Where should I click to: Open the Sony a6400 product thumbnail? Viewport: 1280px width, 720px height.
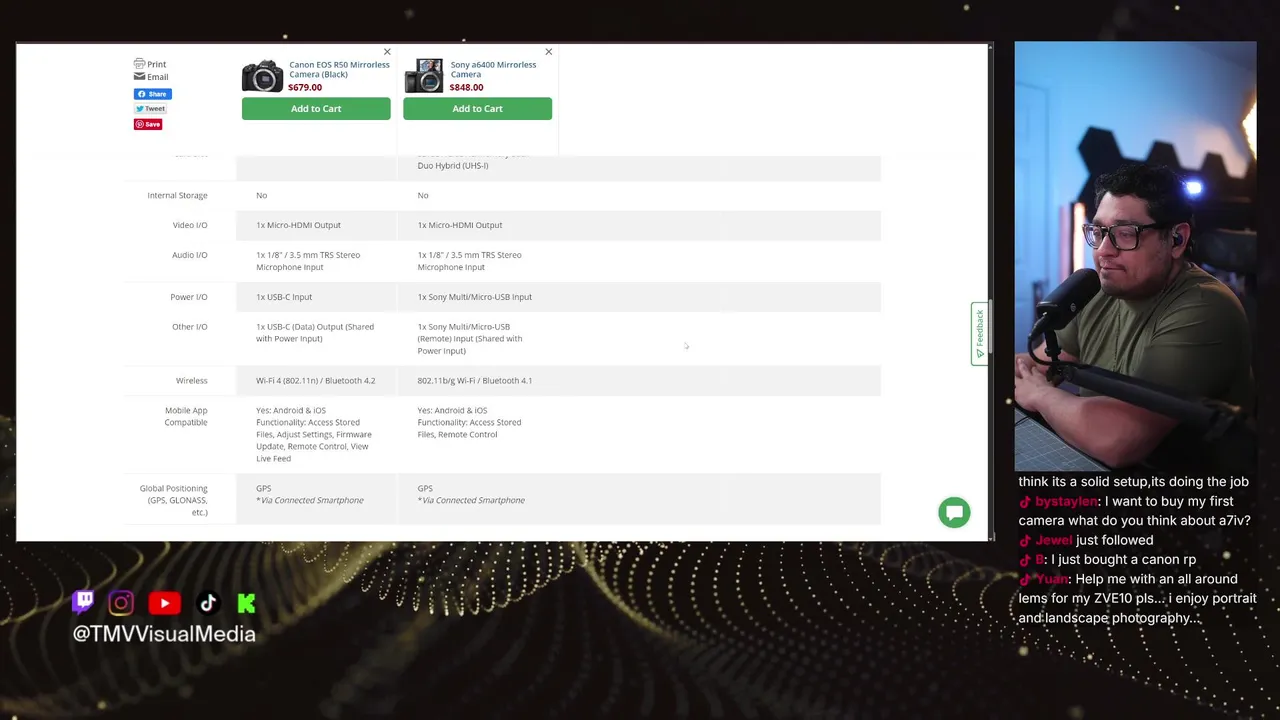coord(424,76)
